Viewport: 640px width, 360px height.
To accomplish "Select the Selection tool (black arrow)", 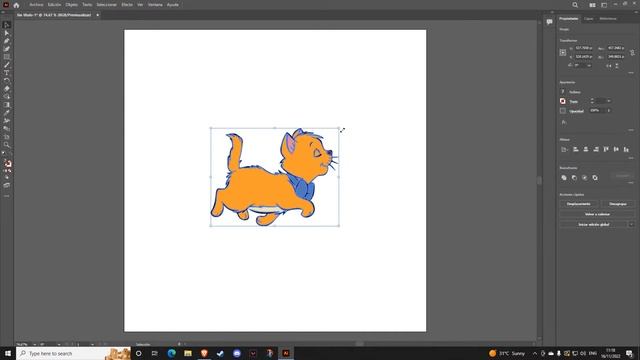I will coord(7,25).
